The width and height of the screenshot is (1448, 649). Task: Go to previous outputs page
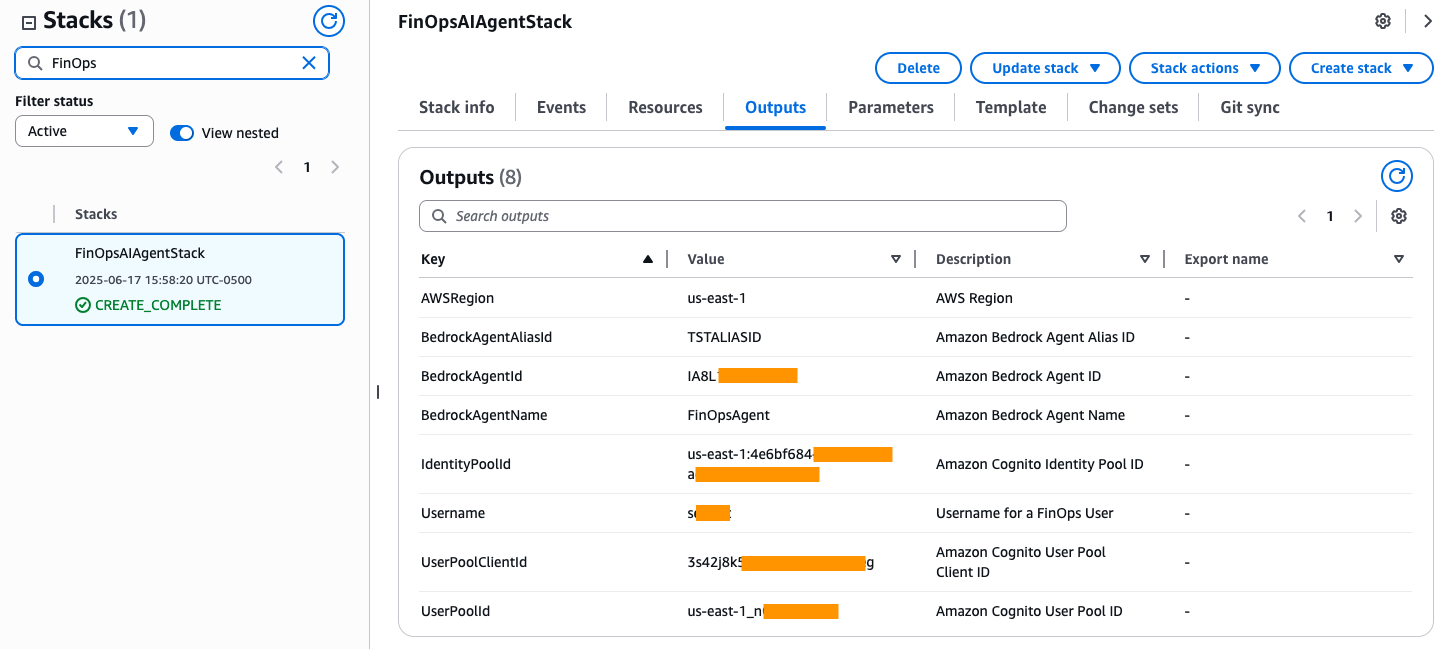pyautogui.click(x=1301, y=216)
